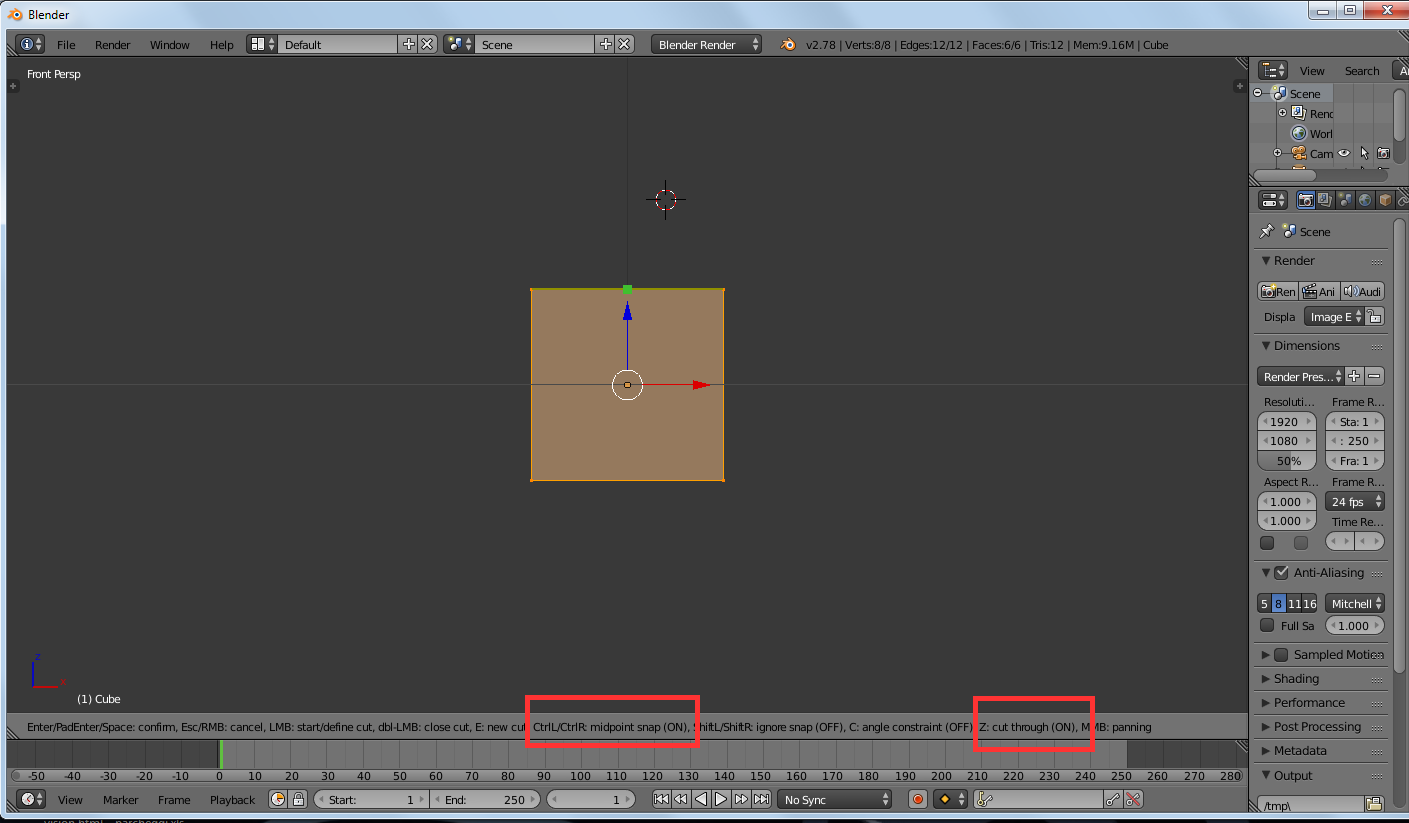Open the Timeline editor type selector
Image resolution: width=1409 pixels, height=823 pixels.
(30, 799)
